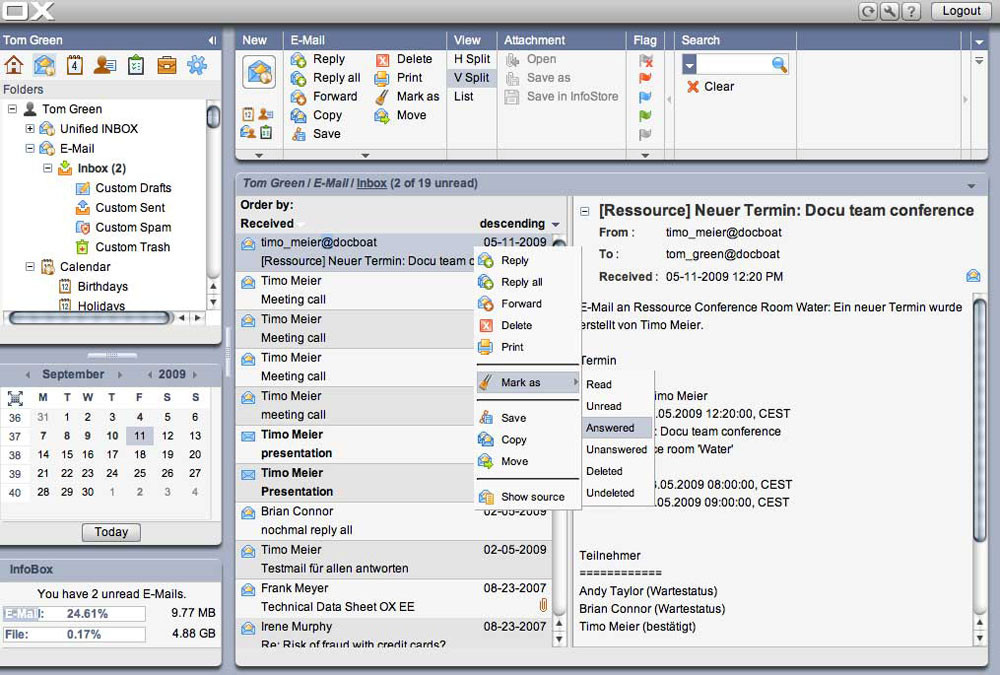Switch to List view

click(464, 97)
